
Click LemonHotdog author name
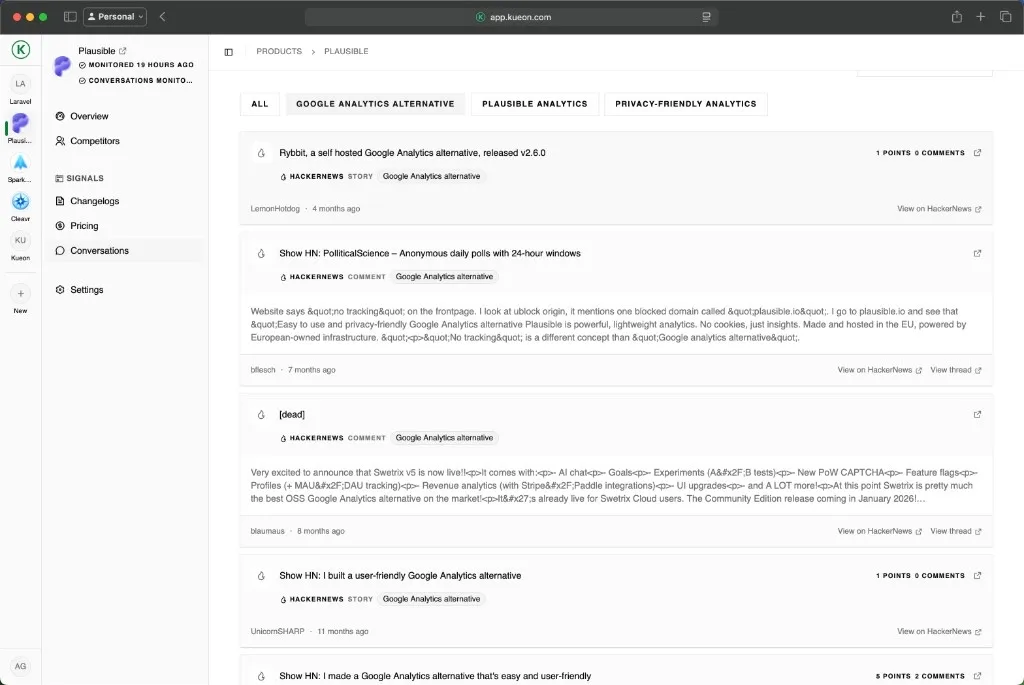275,209
